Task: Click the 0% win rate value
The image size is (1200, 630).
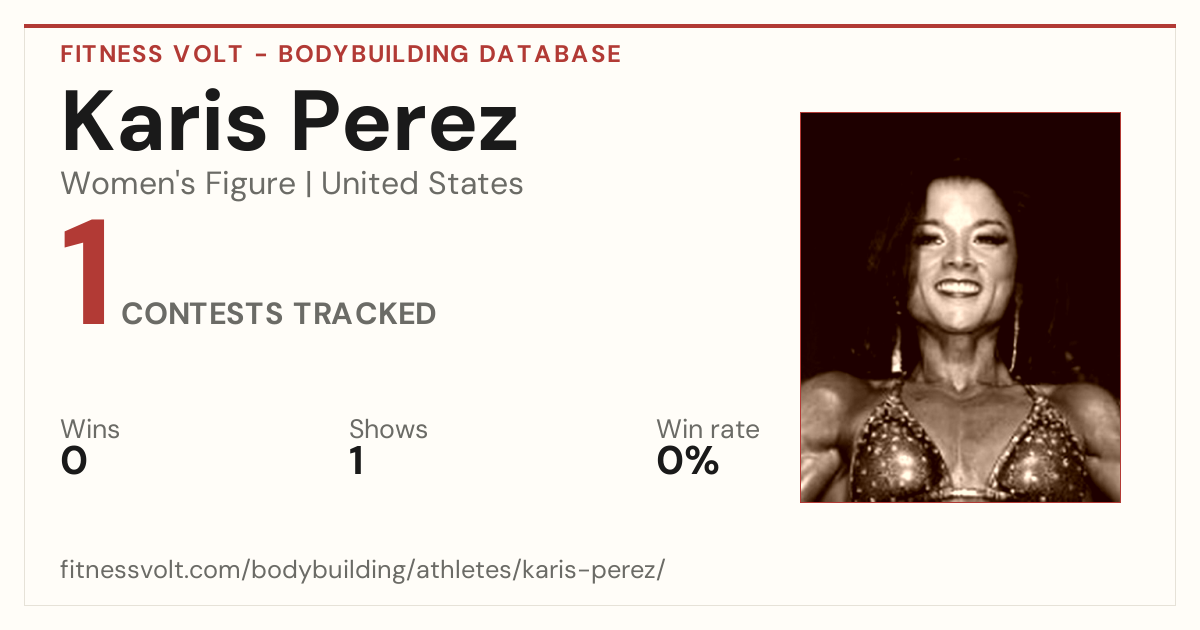Action: point(688,461)
